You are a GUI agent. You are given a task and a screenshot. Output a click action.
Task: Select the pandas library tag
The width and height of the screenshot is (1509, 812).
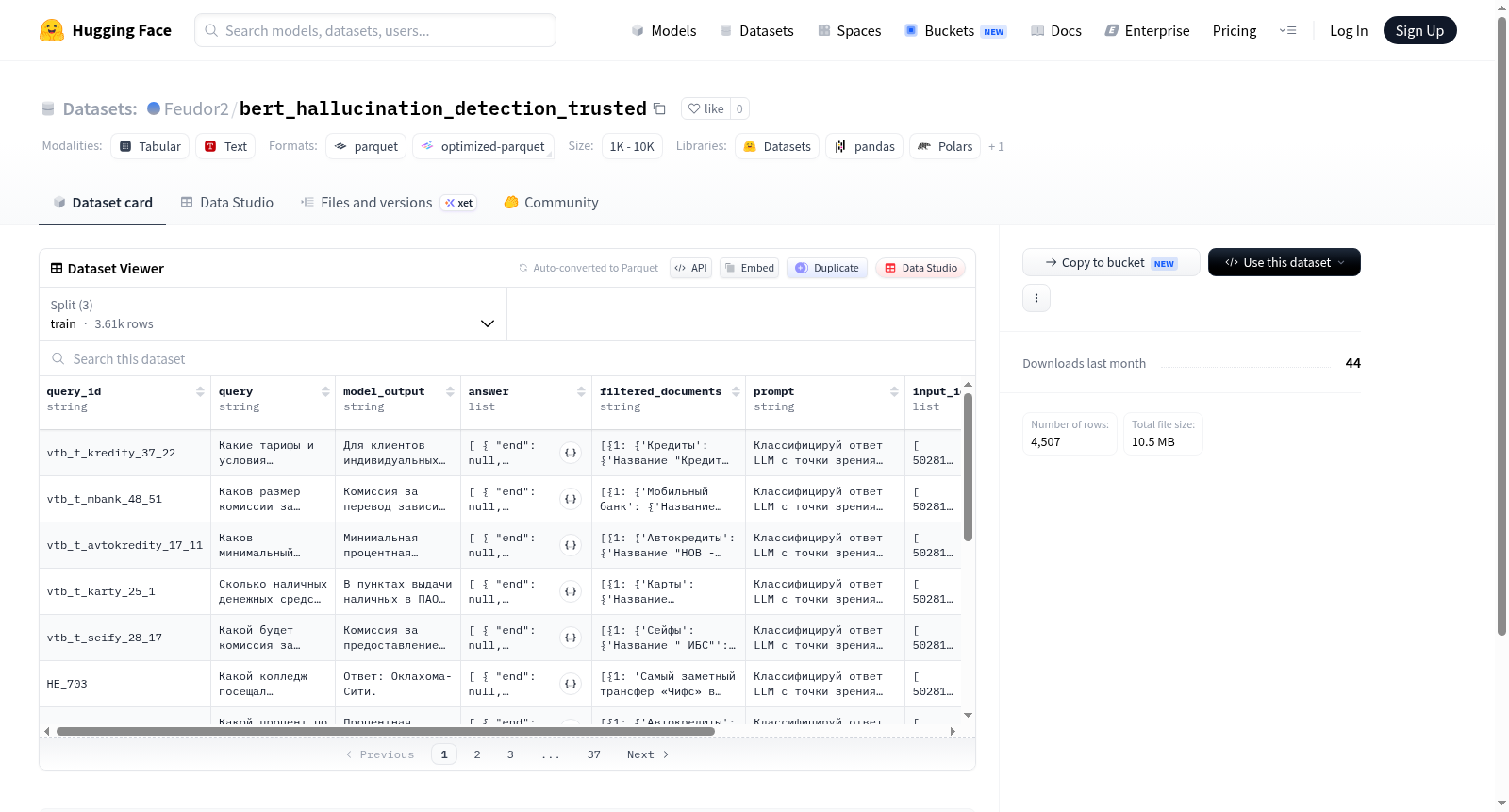[x=865, y=146]
